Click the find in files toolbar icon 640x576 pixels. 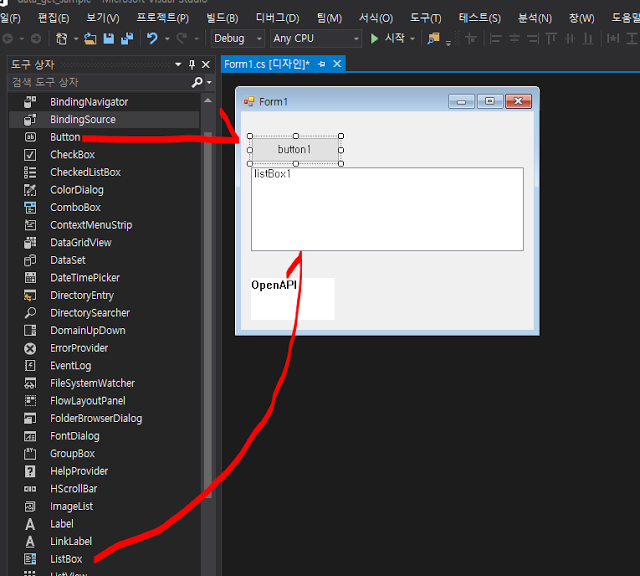(433, 38)
